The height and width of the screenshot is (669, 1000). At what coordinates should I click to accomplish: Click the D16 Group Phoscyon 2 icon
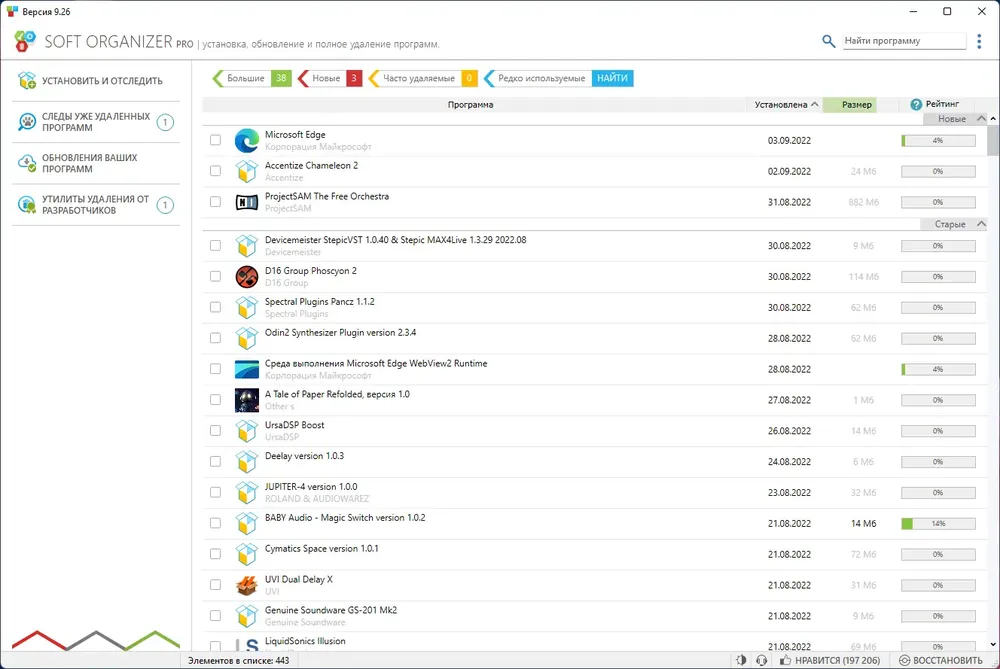(247, 277)
